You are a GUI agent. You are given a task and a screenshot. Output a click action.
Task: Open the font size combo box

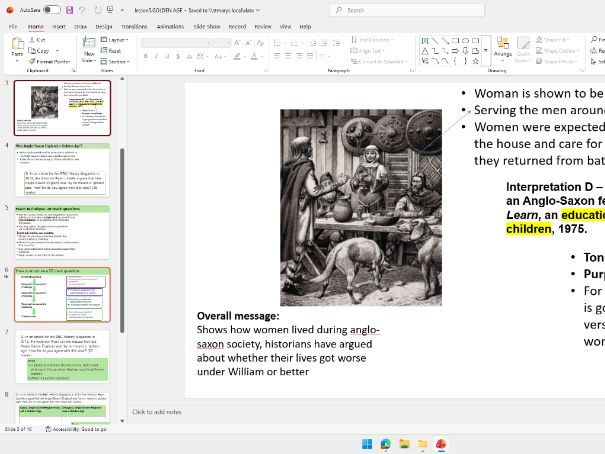pyautogui.click(x=221, y=43)
